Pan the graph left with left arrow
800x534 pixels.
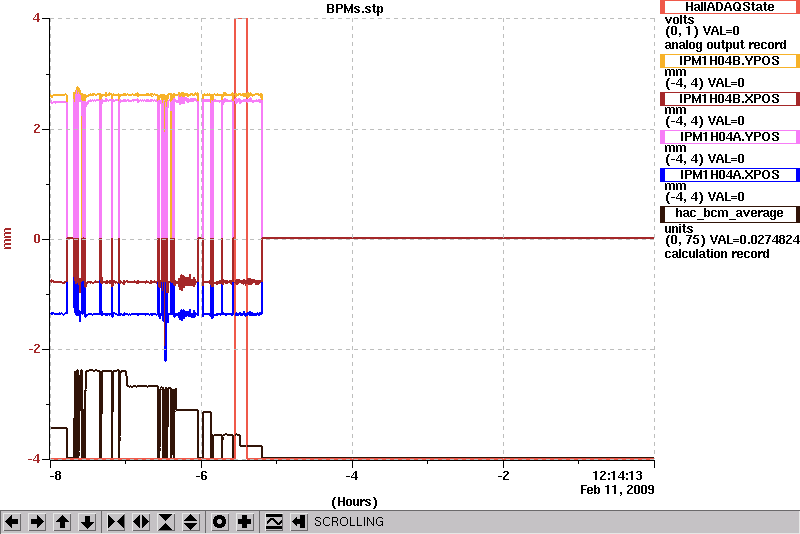[12, 522]
